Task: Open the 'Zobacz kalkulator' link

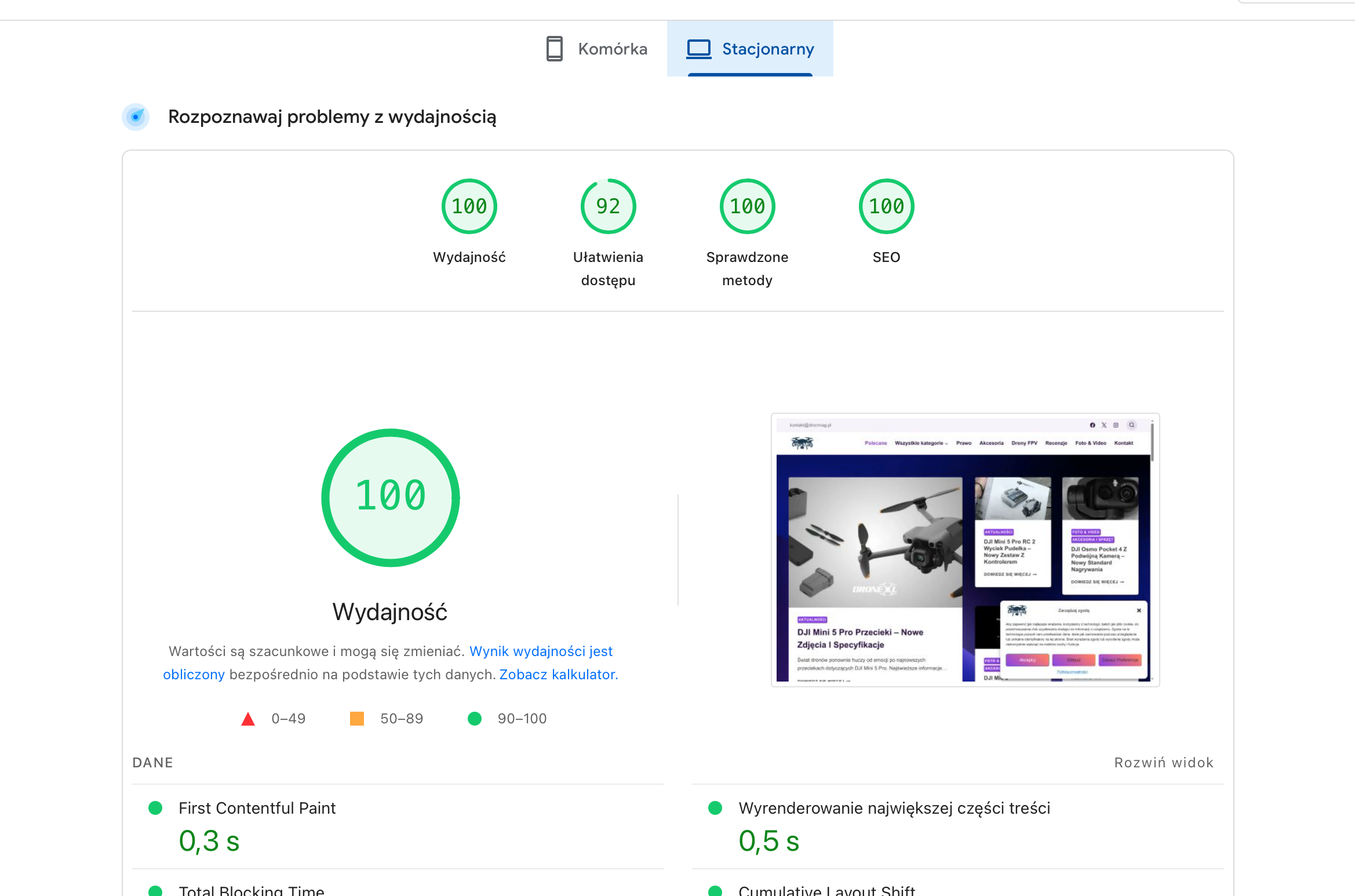Action: 558,675
